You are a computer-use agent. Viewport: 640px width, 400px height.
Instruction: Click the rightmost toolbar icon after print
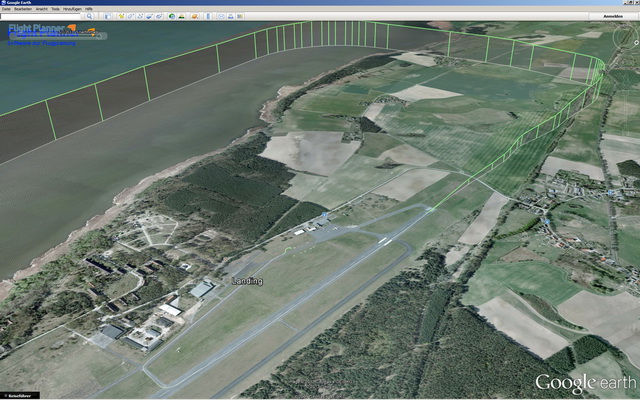point(241,16)
